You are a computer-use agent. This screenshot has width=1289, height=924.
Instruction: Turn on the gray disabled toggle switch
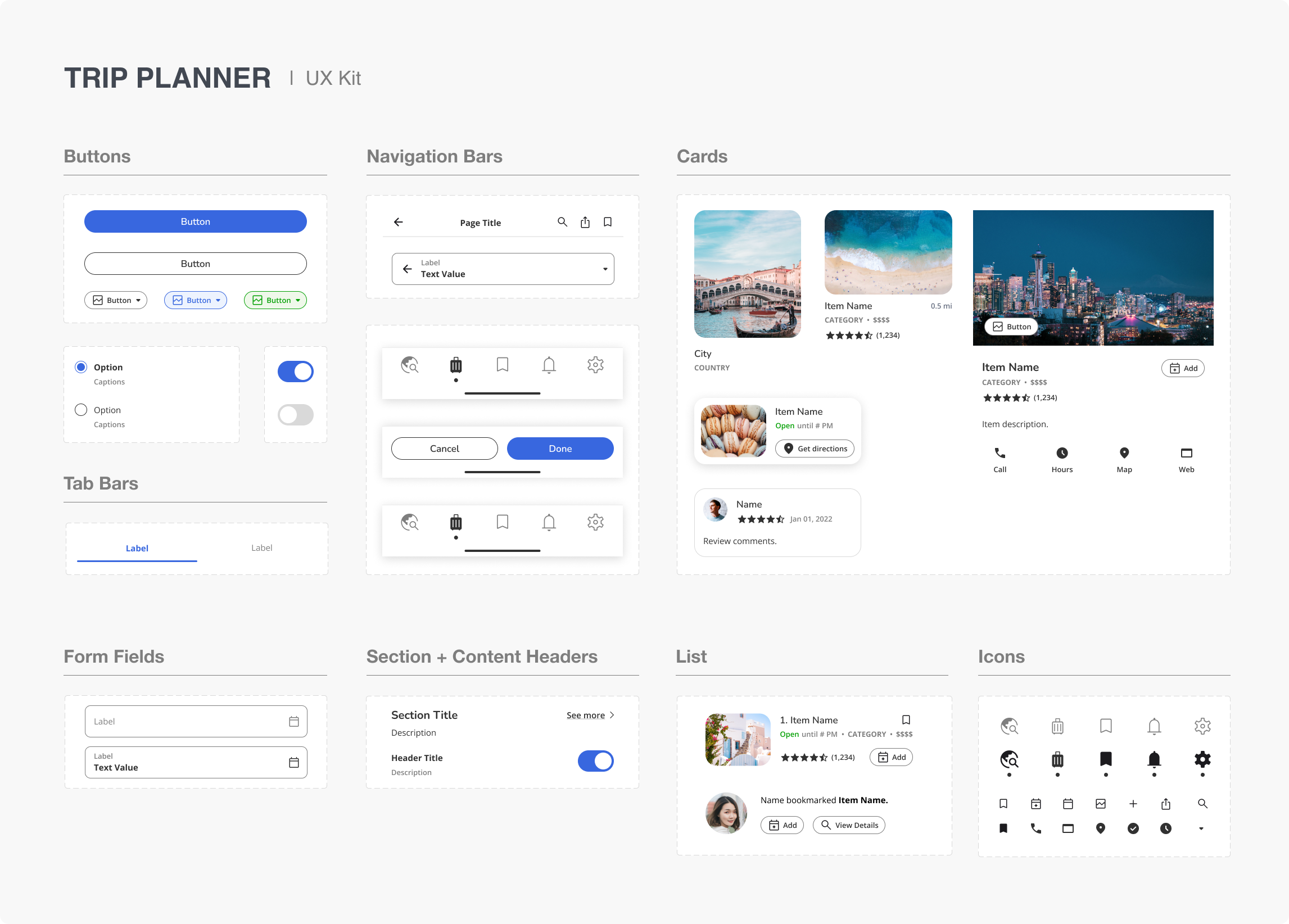coord(295,415)
